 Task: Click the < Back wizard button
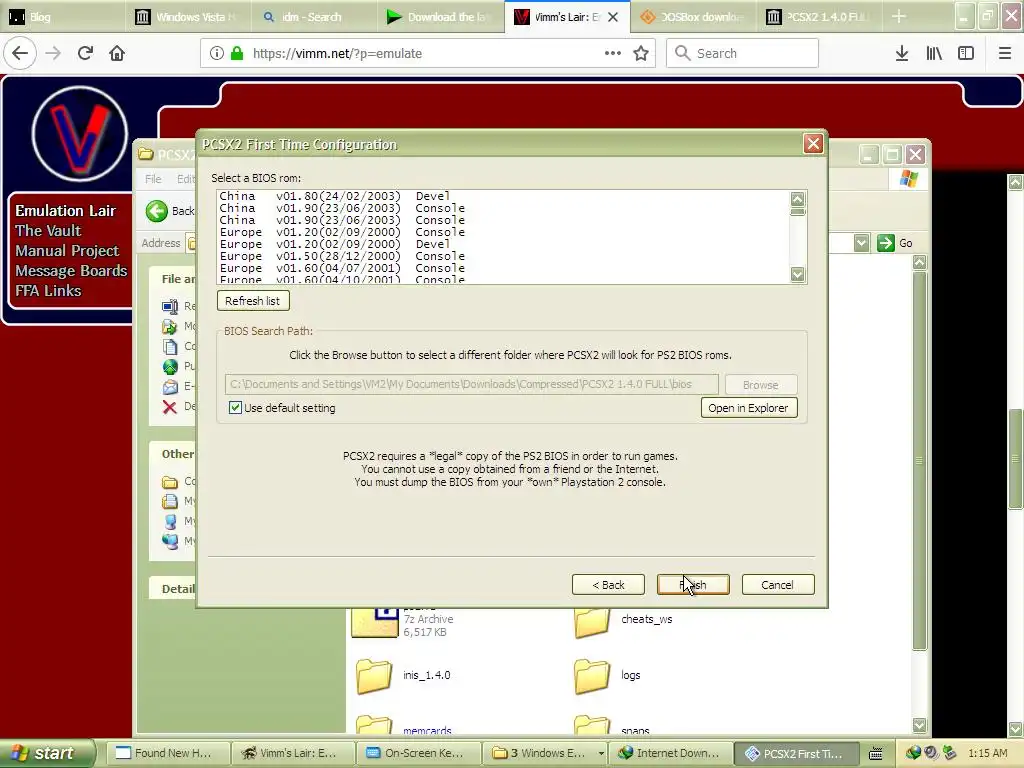click(608, 584)
